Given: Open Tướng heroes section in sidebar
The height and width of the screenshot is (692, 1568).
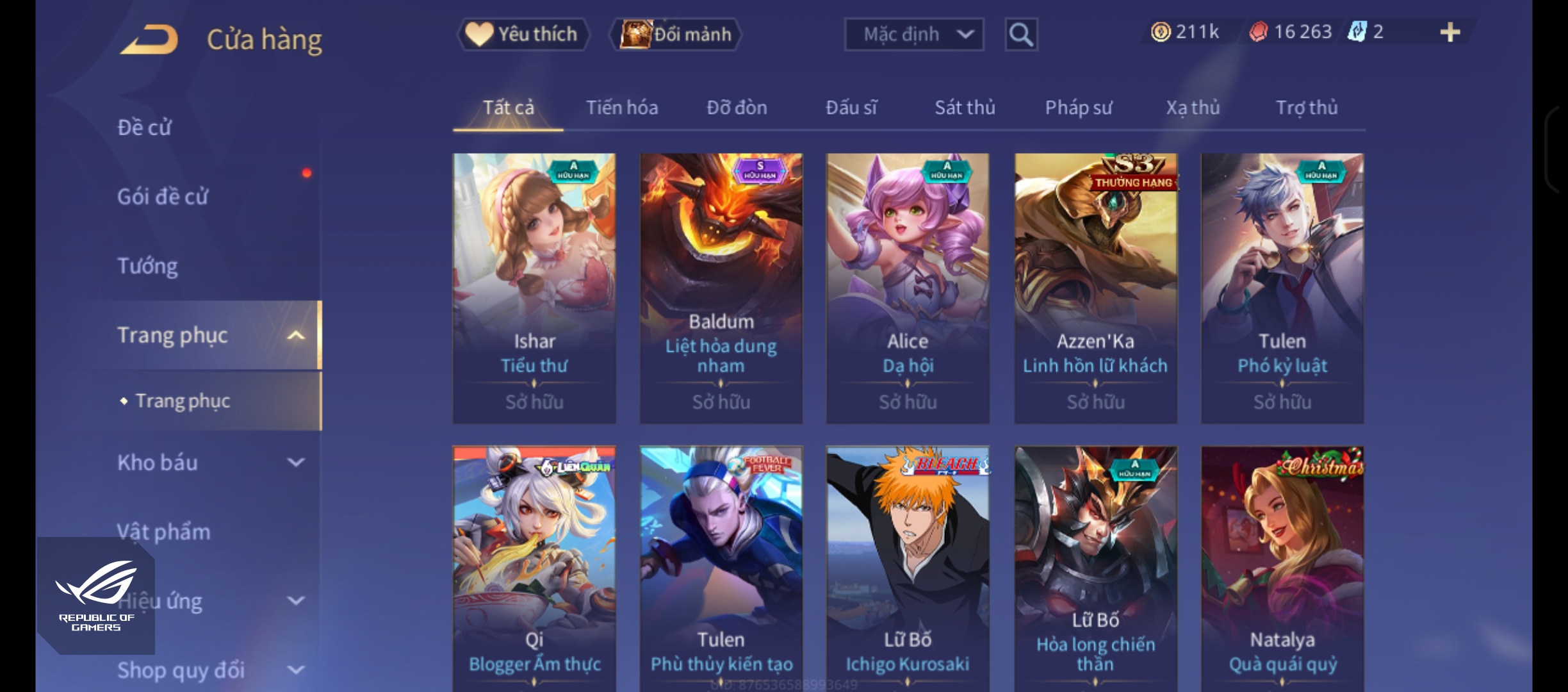Looking at the screenshot, I should pos(147,266).
